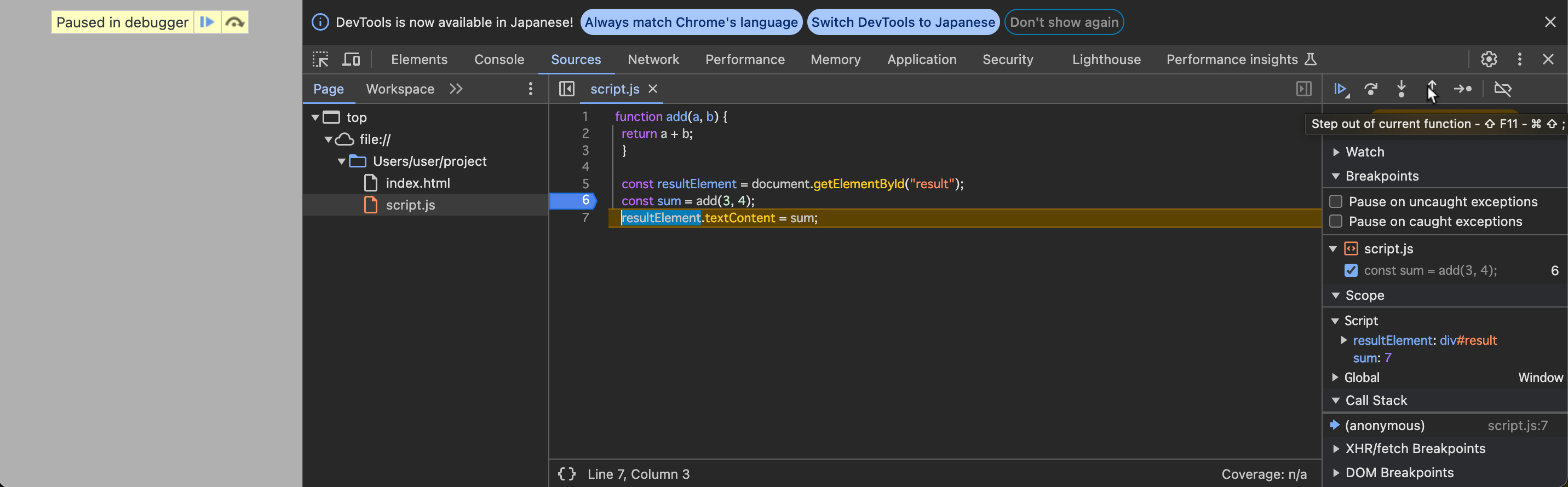
Task: Enable Pause on uncaught exceptions
Action: coord(1335,202)
